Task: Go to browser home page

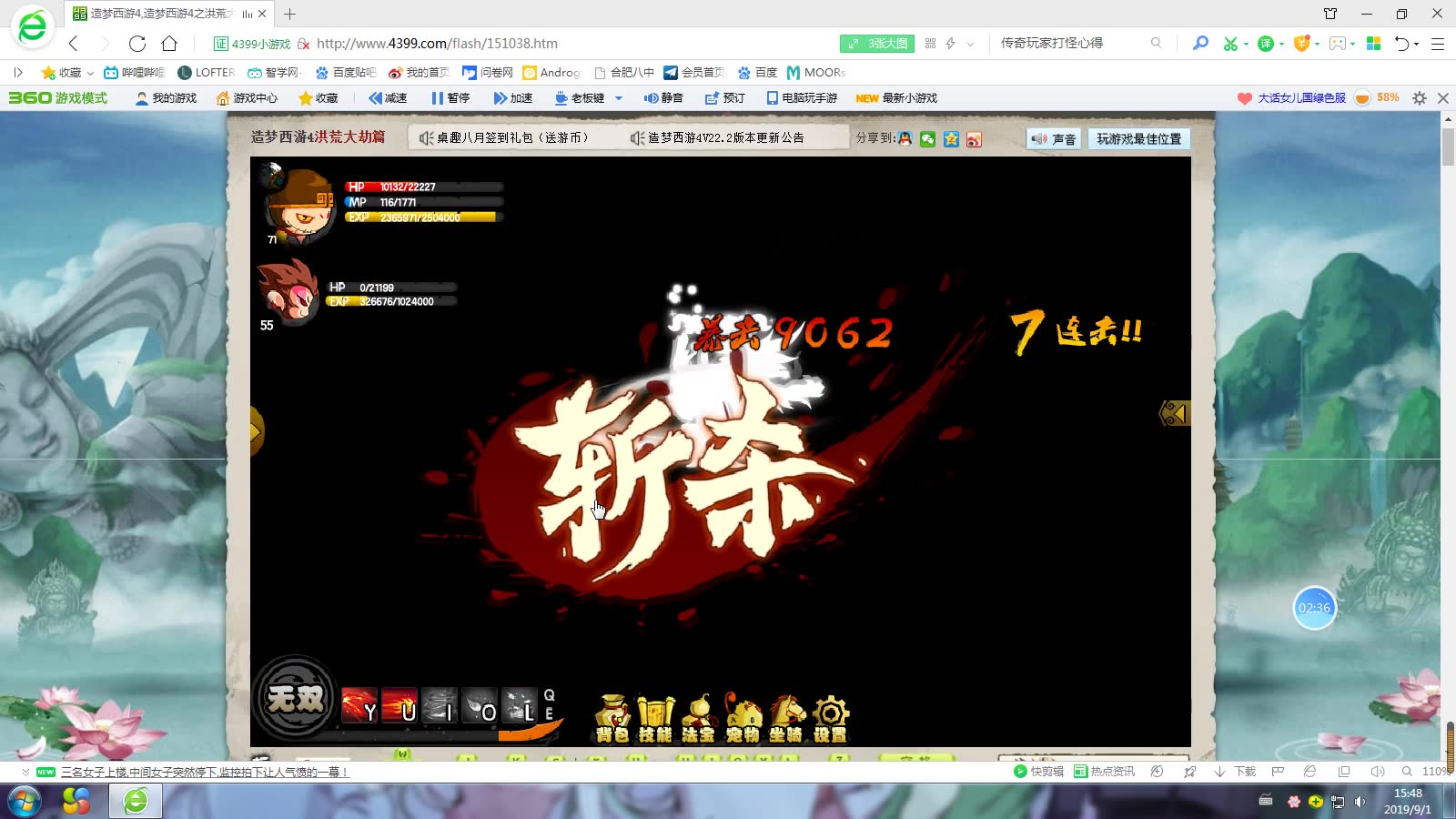Action: coord(169,43)
